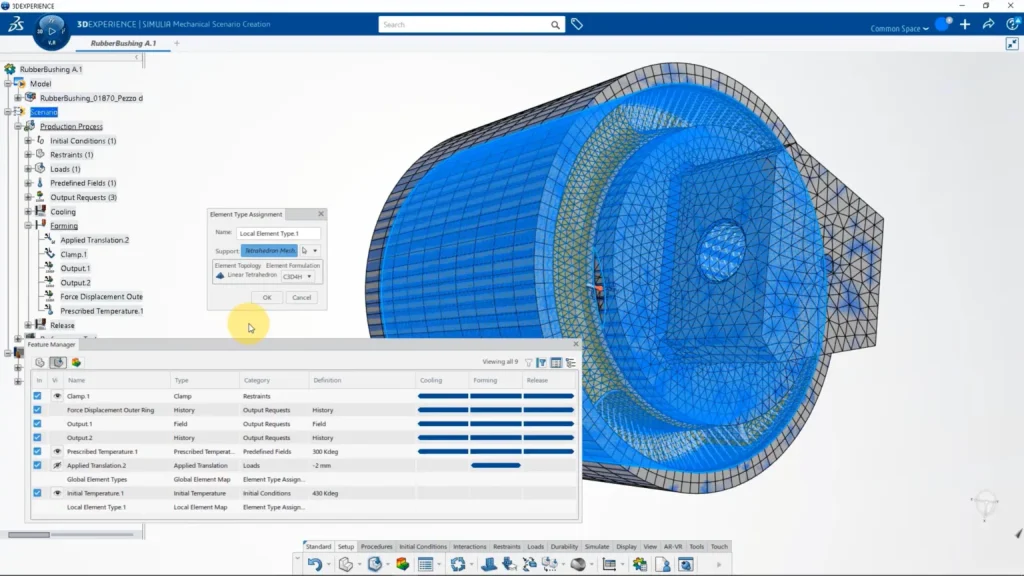
Task: Expand the Restraints (1) node
Action: coord(28,155)
